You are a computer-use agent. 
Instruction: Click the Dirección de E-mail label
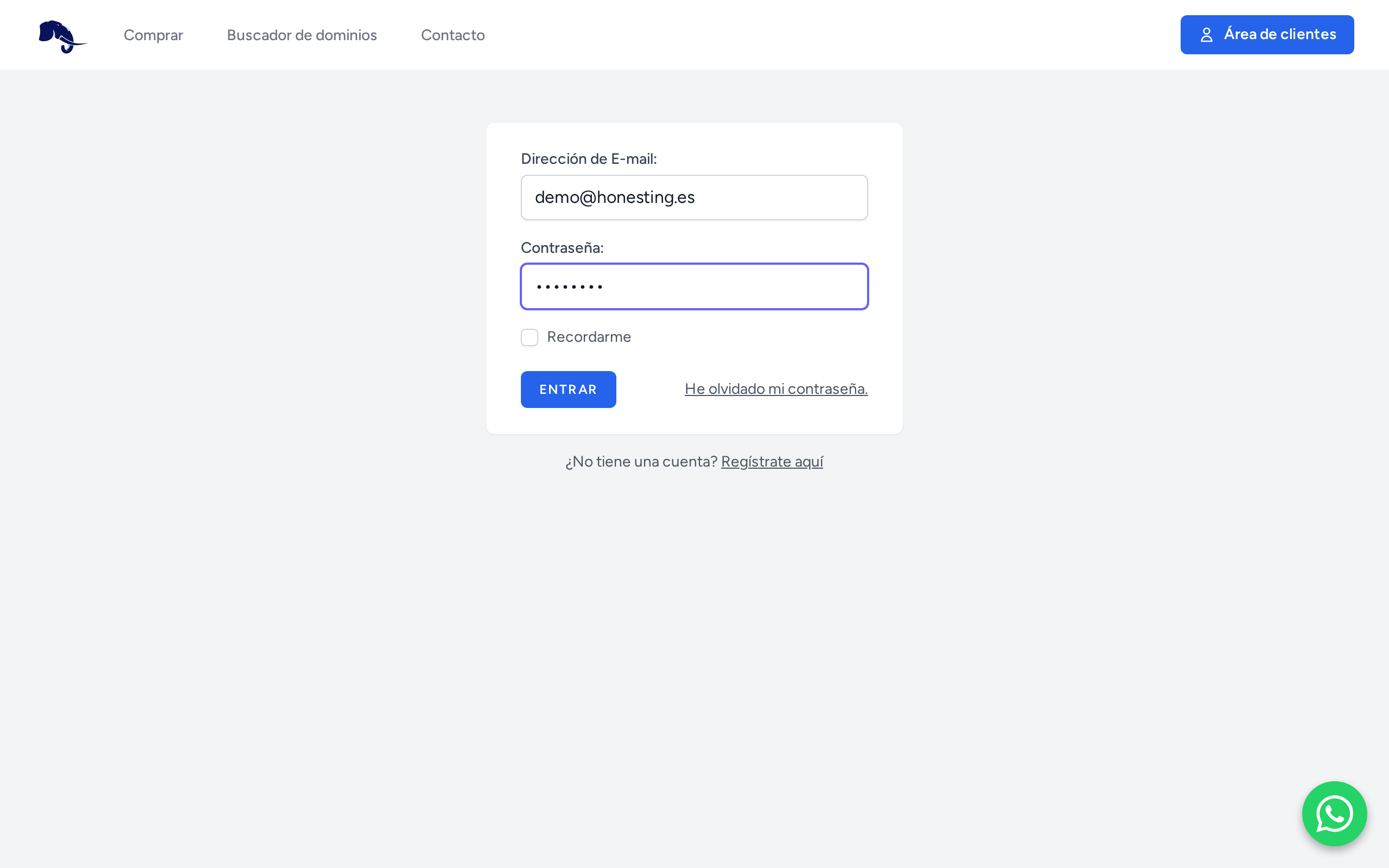588,159
